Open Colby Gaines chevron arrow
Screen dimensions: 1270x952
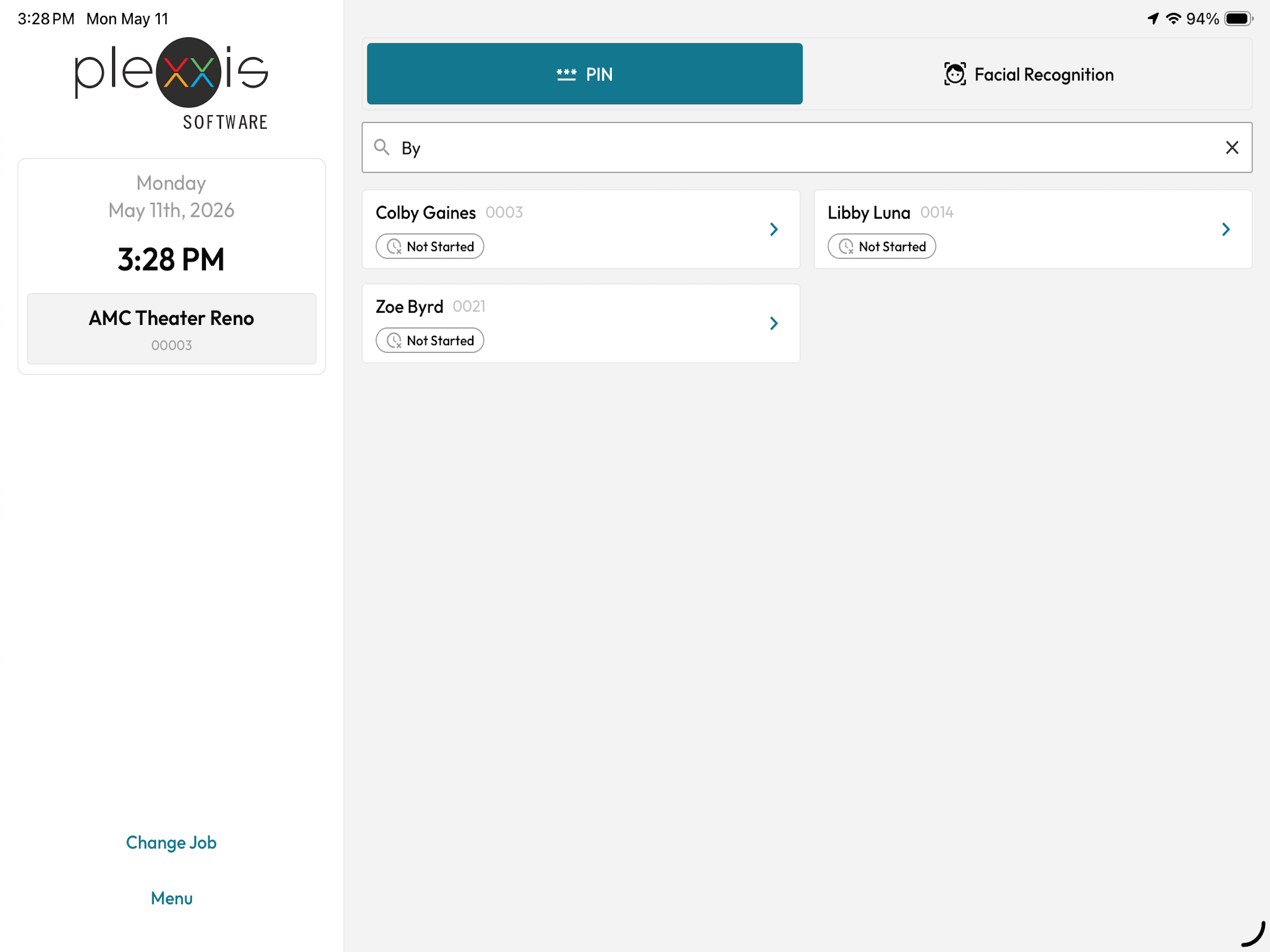point(773,230)
